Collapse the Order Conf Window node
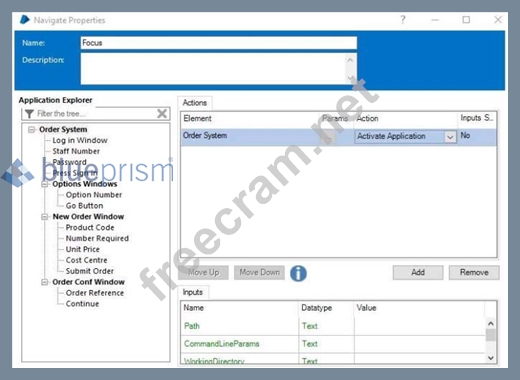The image size is (520, 380). click(x=45, y=282)
